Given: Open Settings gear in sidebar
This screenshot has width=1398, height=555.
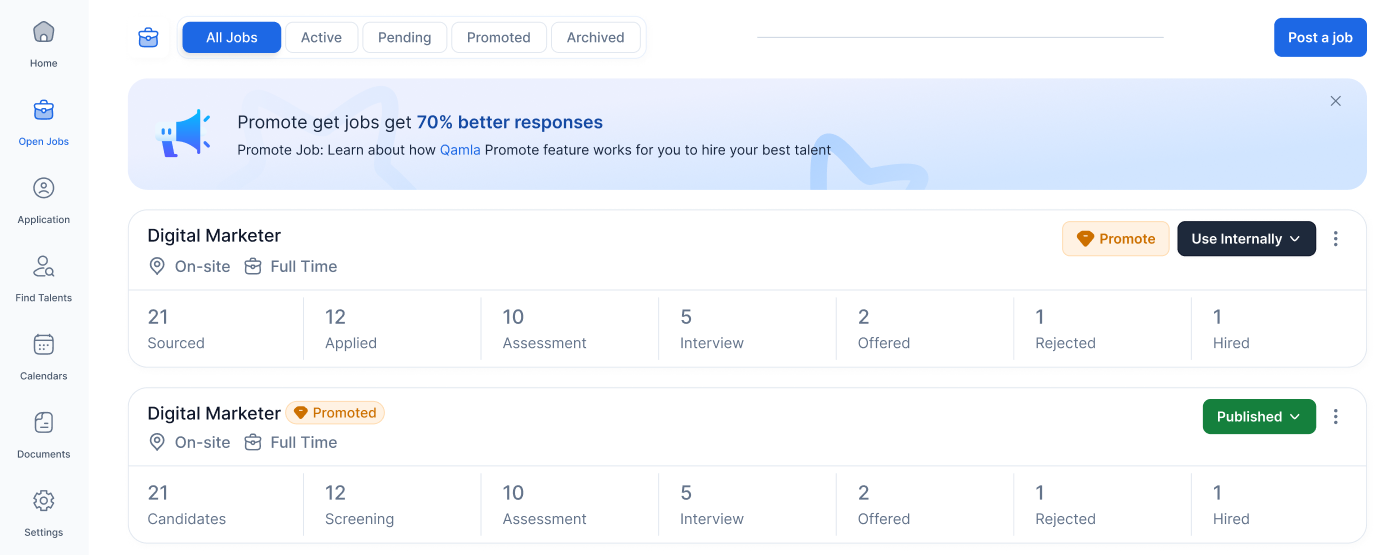Looking at the screenshot, I should [43, 501].
